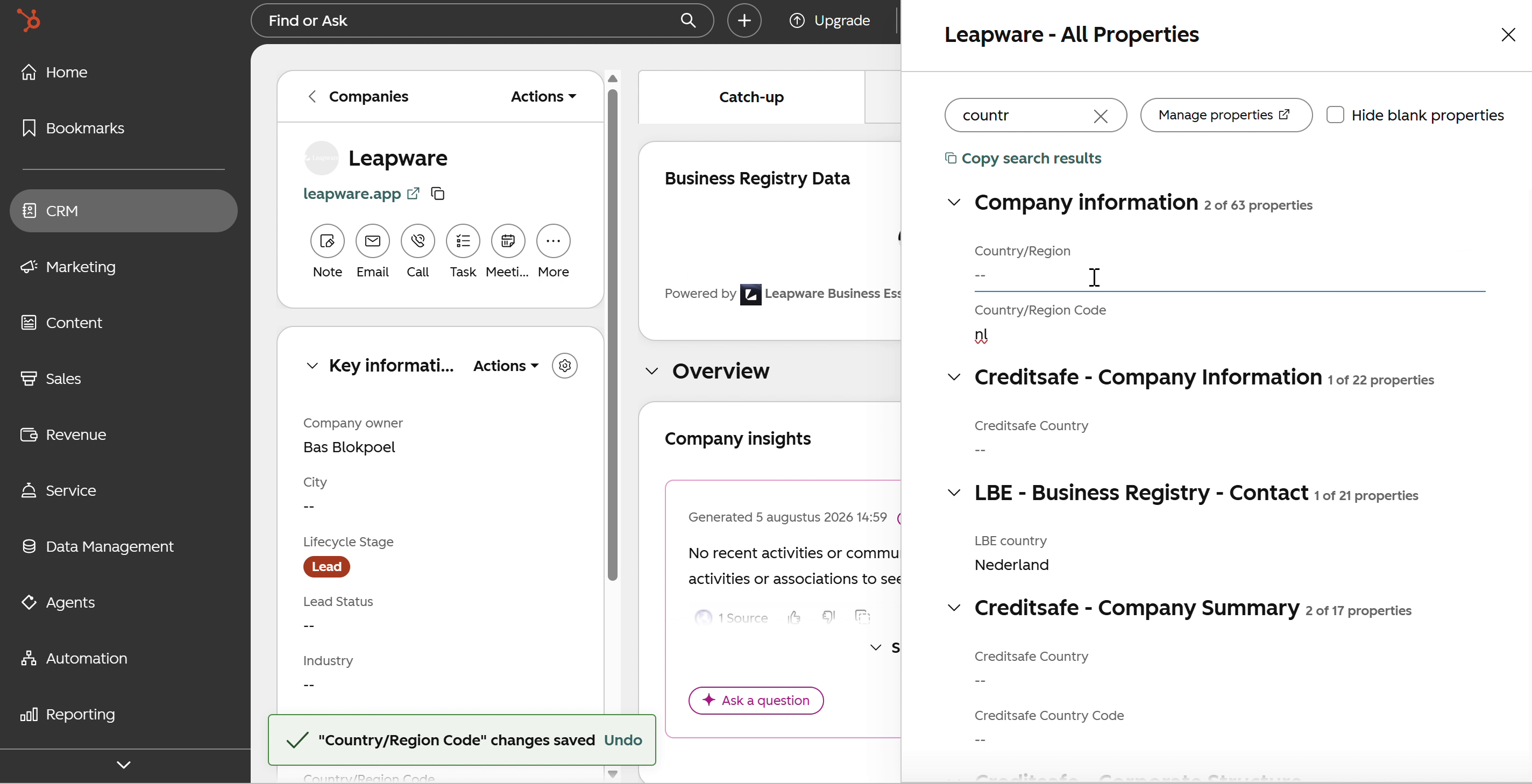Viewport: 1532px width, 784px height.
Task: Edit the Country/Region Code value nl
Action: click(981, 334)
